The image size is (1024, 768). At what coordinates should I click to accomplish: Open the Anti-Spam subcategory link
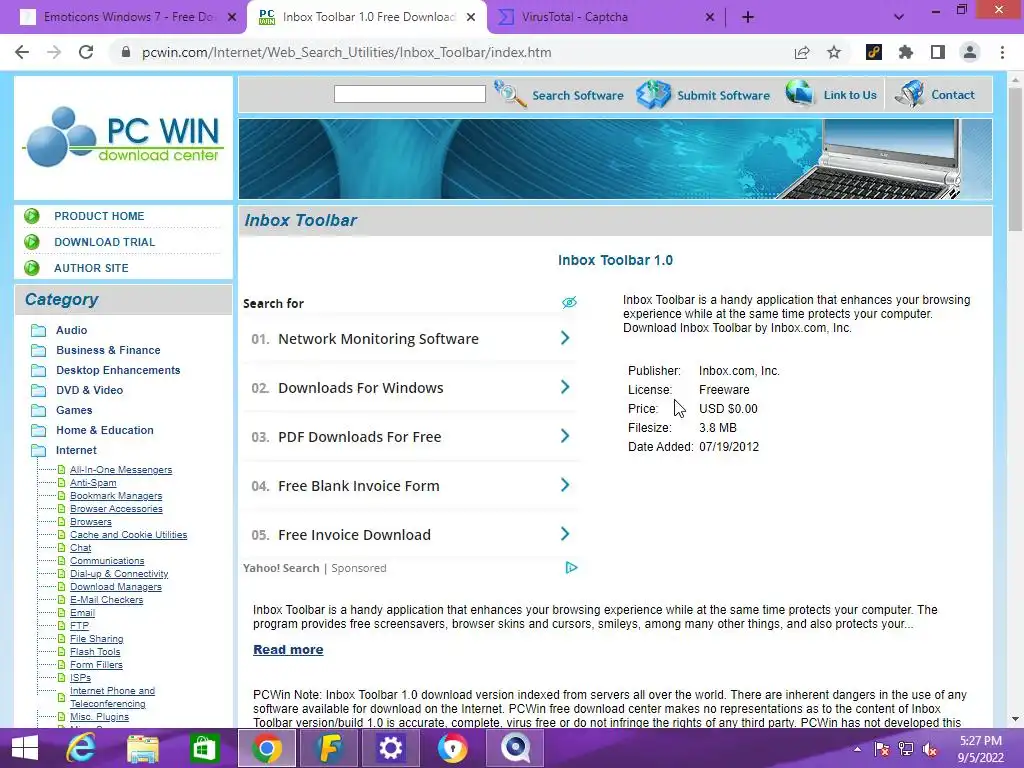coord(93,483)
